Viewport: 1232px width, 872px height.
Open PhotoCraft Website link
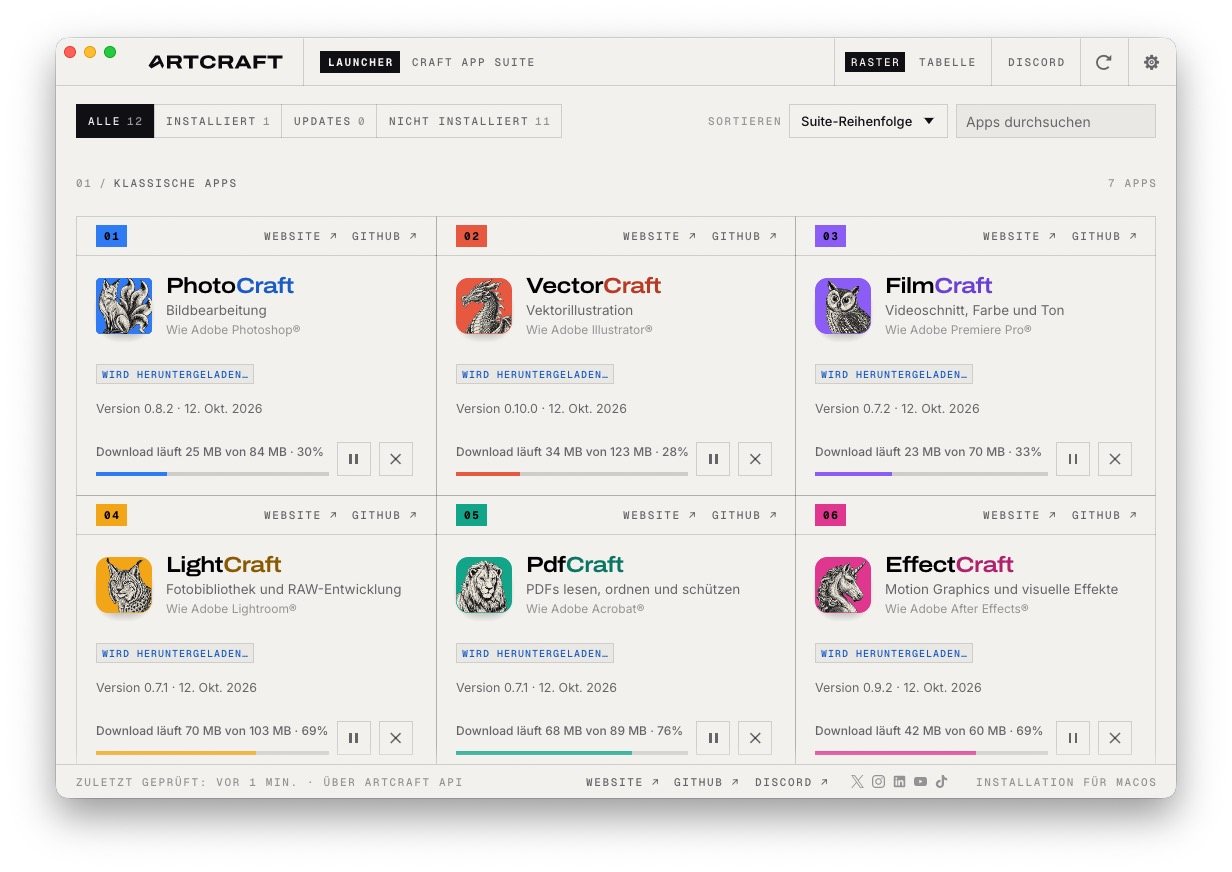coord(300,236)
